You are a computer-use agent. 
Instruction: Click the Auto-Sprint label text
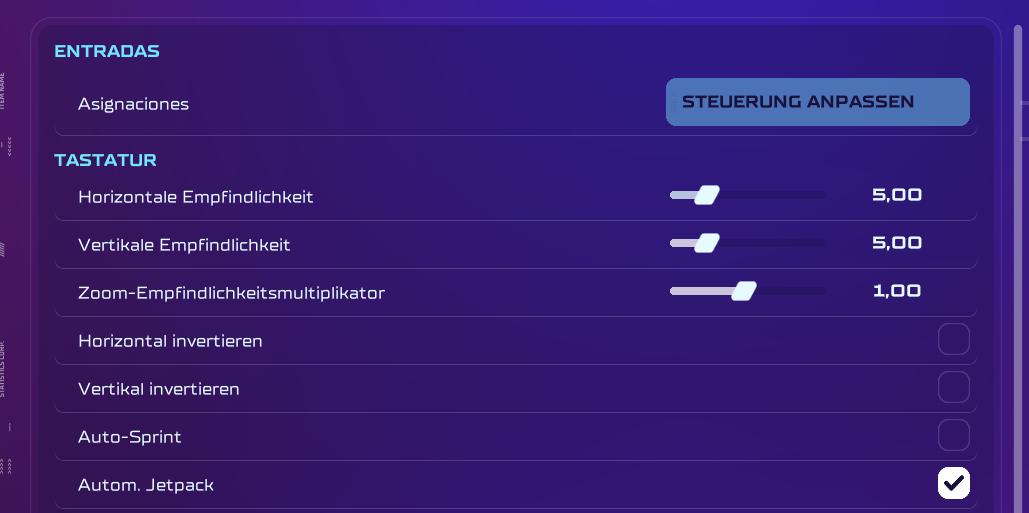pyautogui.click(x=129, y=437)
